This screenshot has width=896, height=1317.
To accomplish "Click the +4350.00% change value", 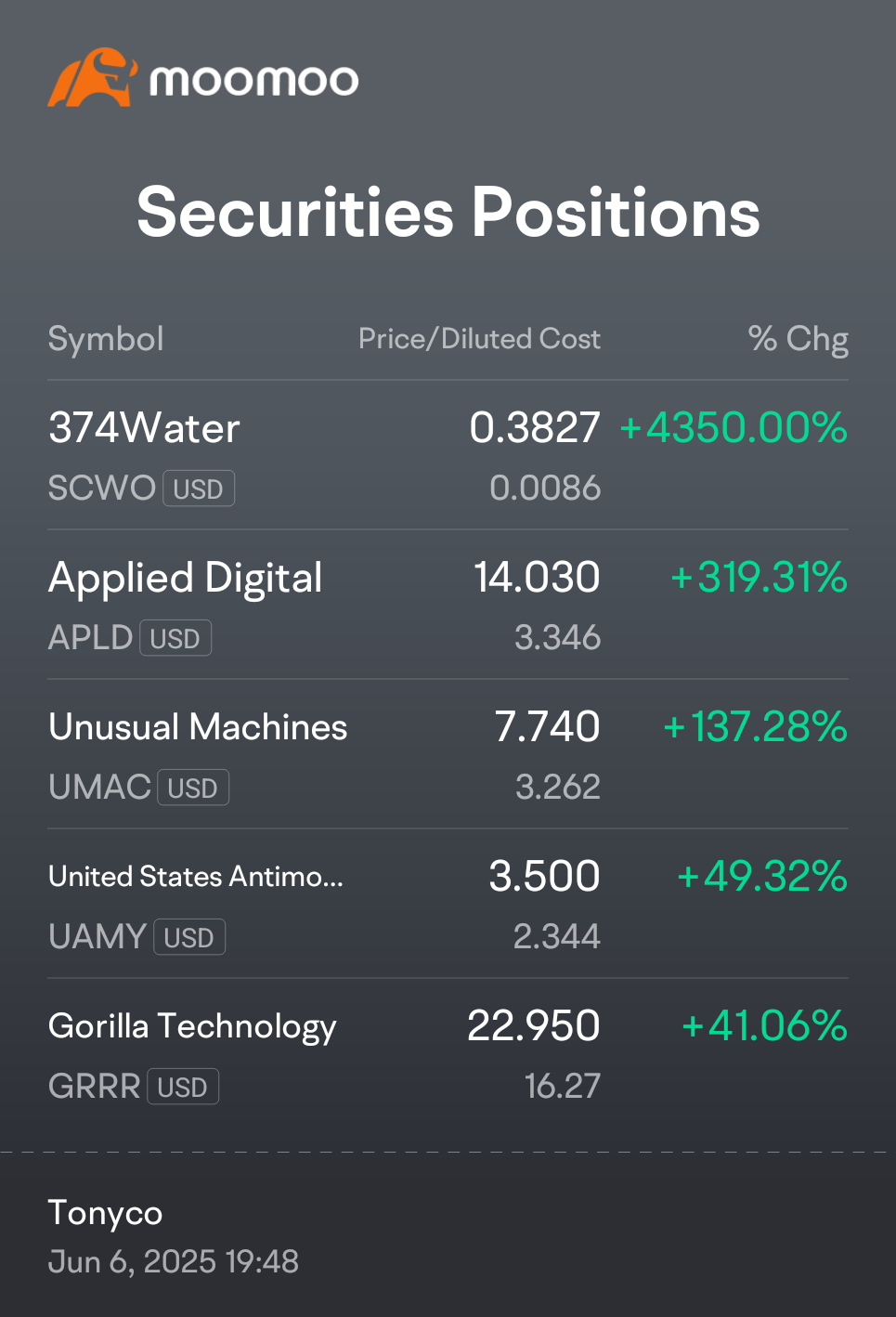I will (734, 428).
